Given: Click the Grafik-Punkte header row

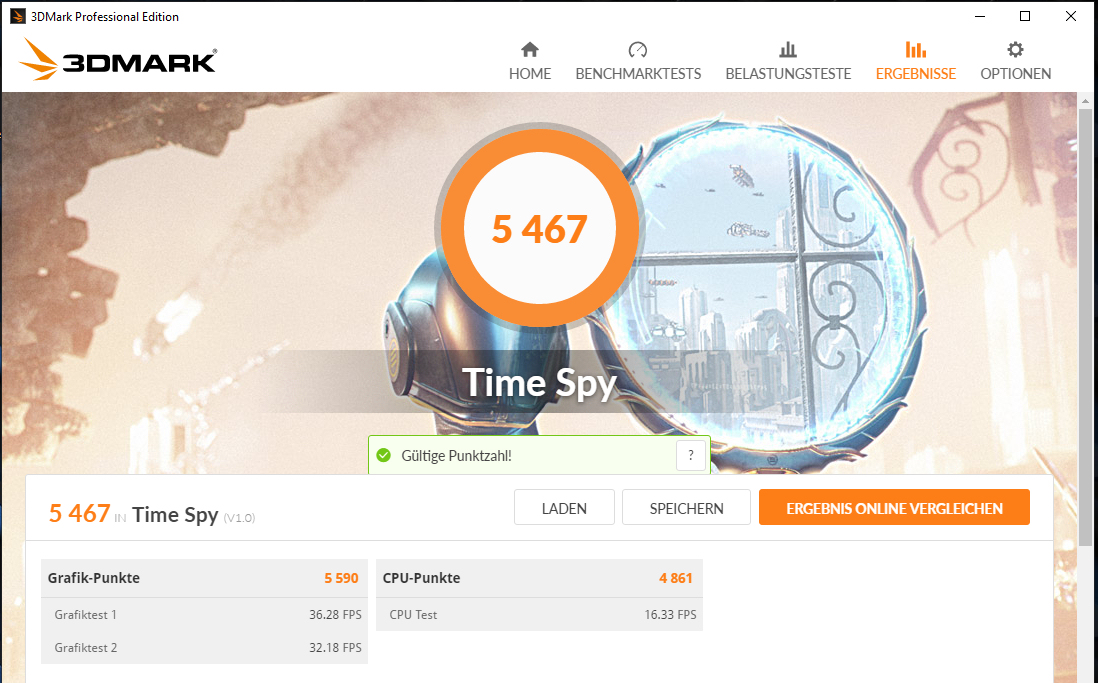Looking at the screenshot, I should coord(204,578).
